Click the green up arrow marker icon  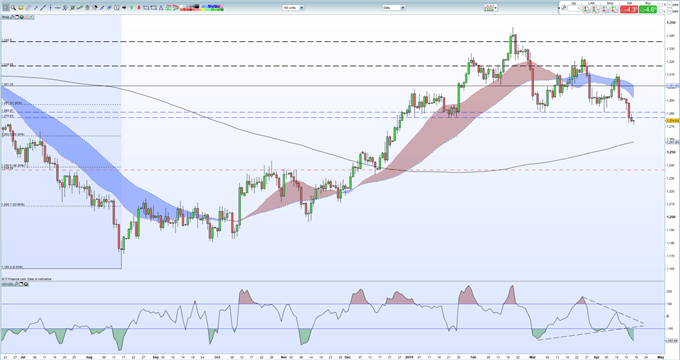pyautogui.click(x=131, y=8)
